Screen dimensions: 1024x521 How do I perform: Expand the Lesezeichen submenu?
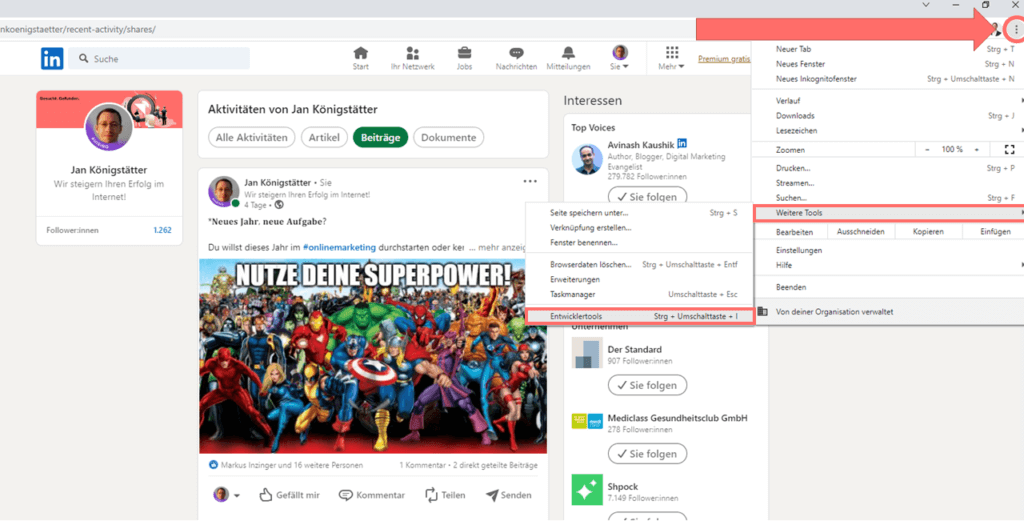point(888,131)
